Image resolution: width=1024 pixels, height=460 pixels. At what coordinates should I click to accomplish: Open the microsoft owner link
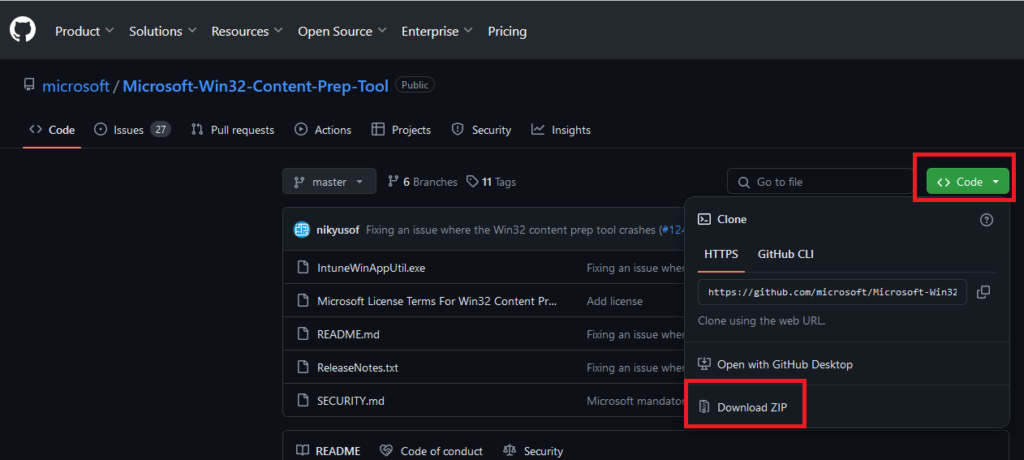pos(76,86)
